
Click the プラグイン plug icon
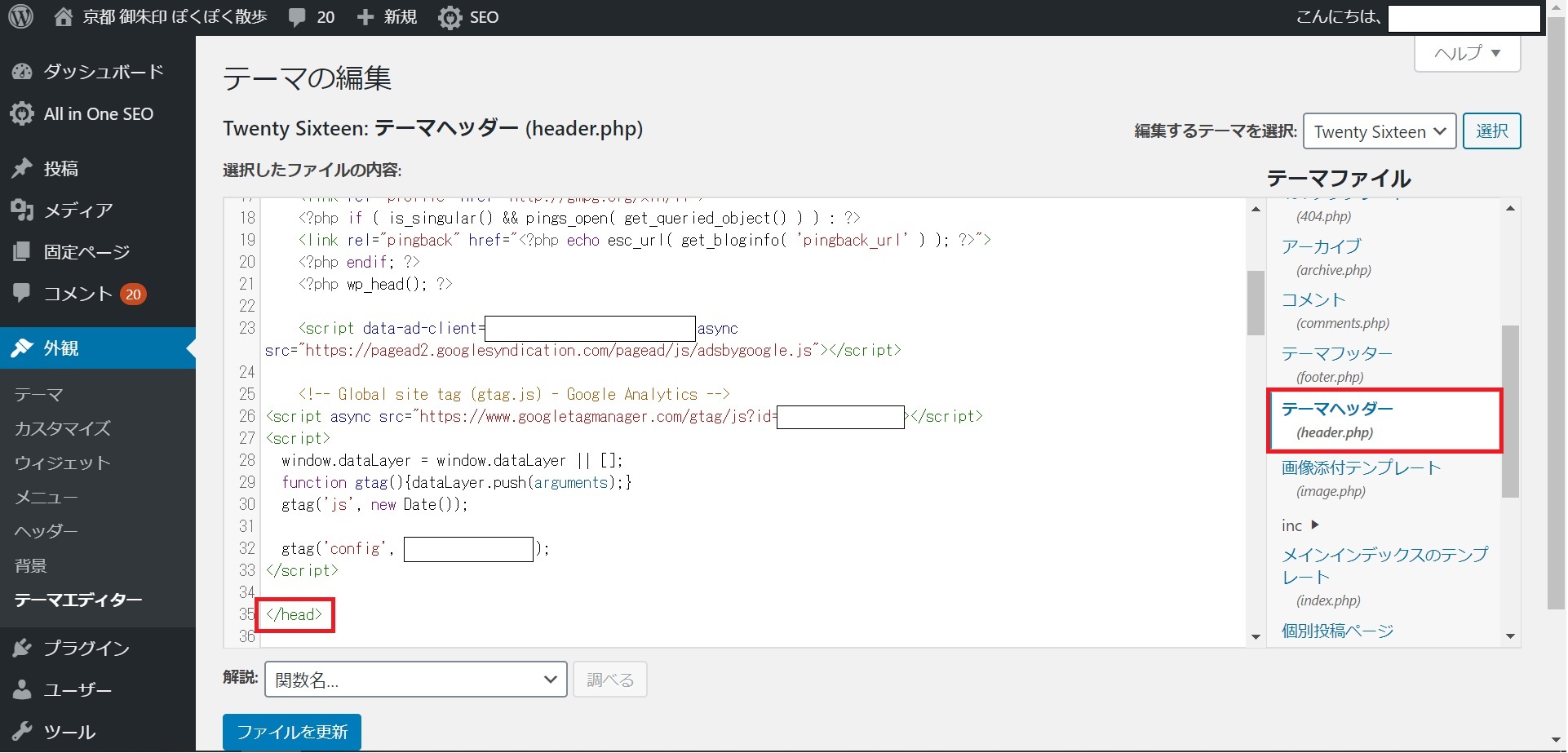(x=22, y=649)
